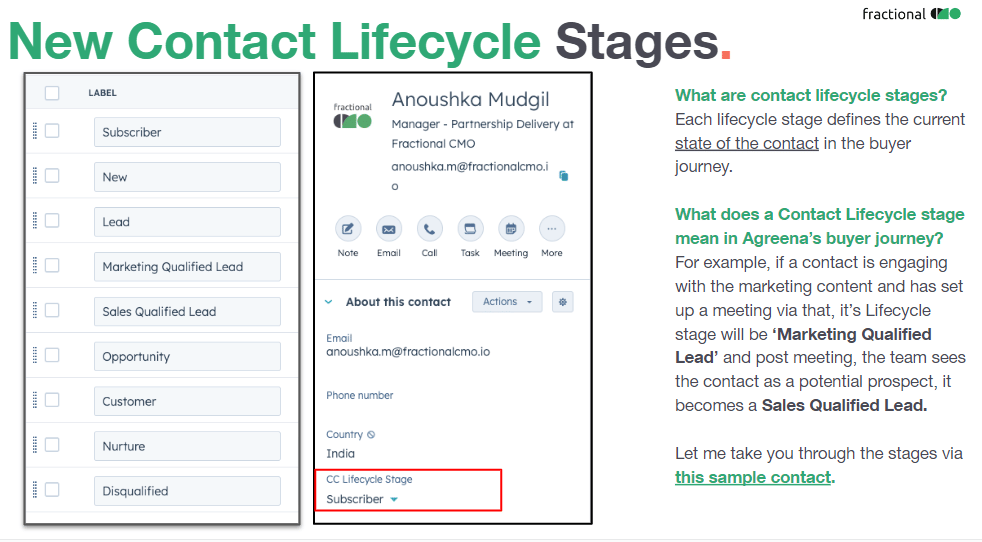Open settings gear beside Actions button
Viewport: 982px width, 542px height.
(x=562, y=302)
